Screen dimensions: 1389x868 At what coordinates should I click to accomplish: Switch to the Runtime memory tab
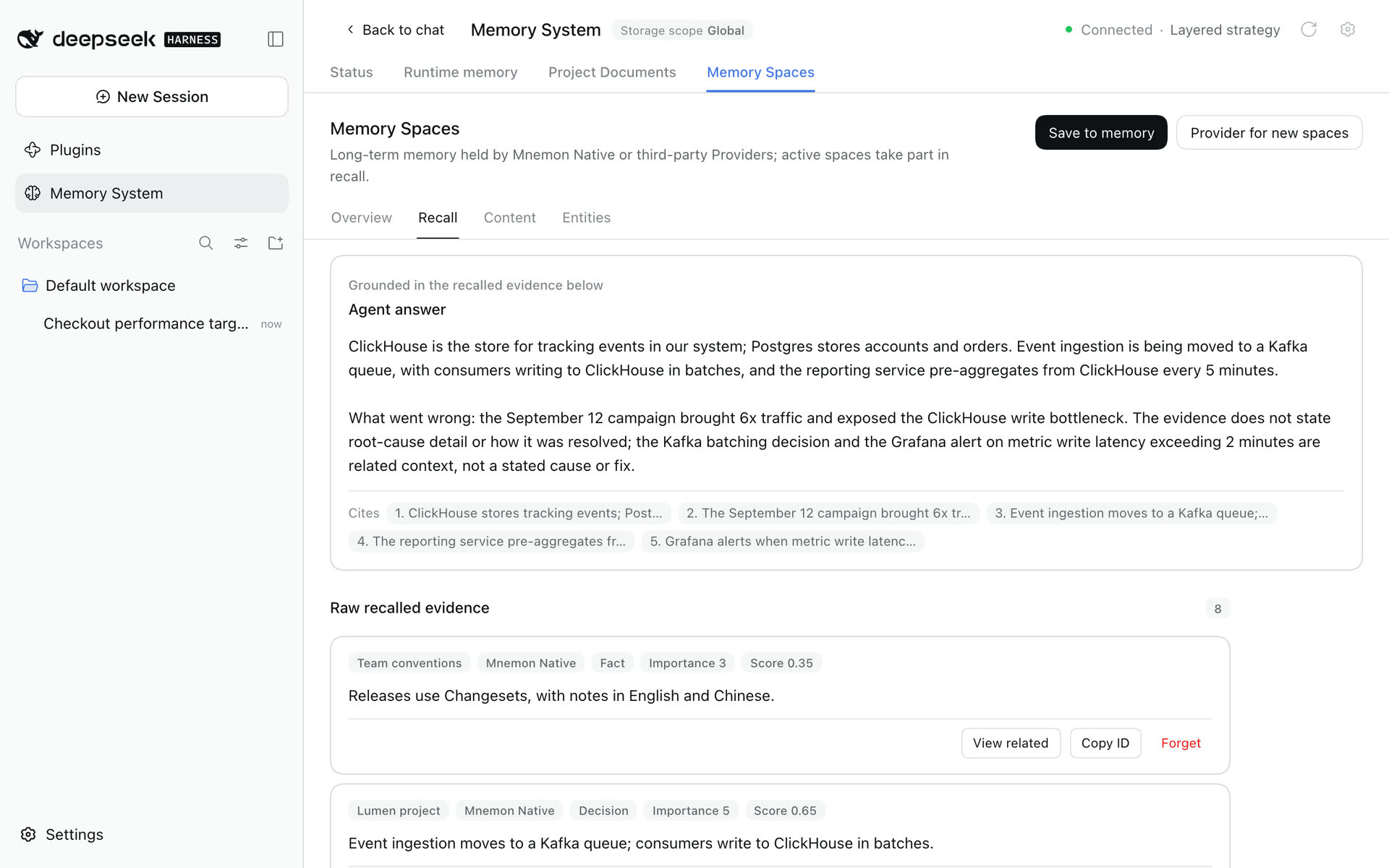(460, 72)
